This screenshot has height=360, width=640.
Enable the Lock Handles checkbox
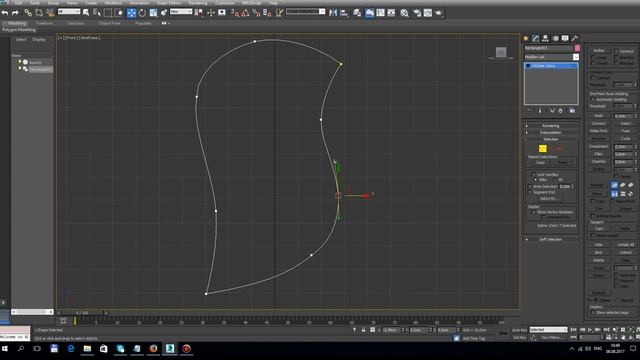(533, 174)
